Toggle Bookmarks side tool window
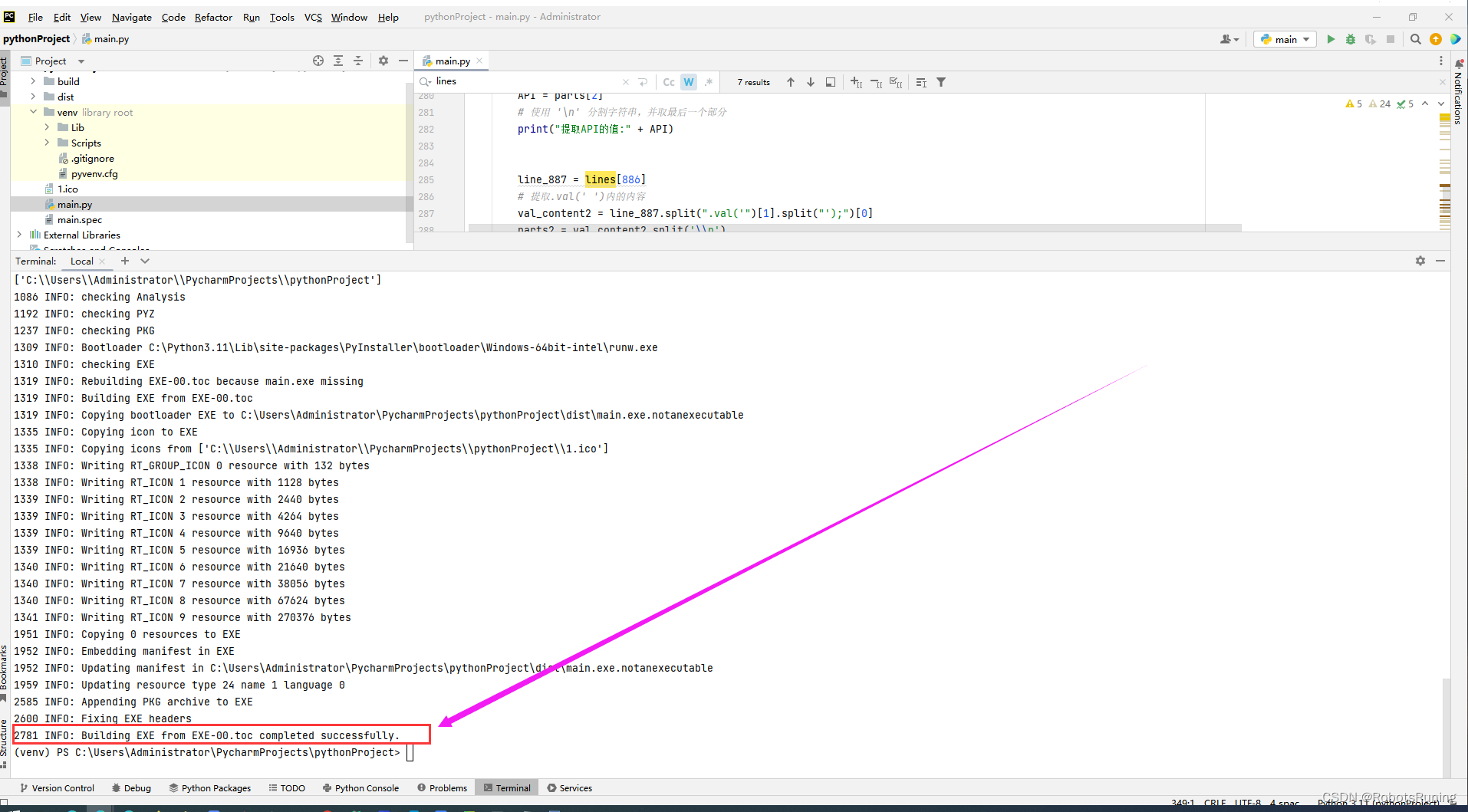 (x=4, y=673)
